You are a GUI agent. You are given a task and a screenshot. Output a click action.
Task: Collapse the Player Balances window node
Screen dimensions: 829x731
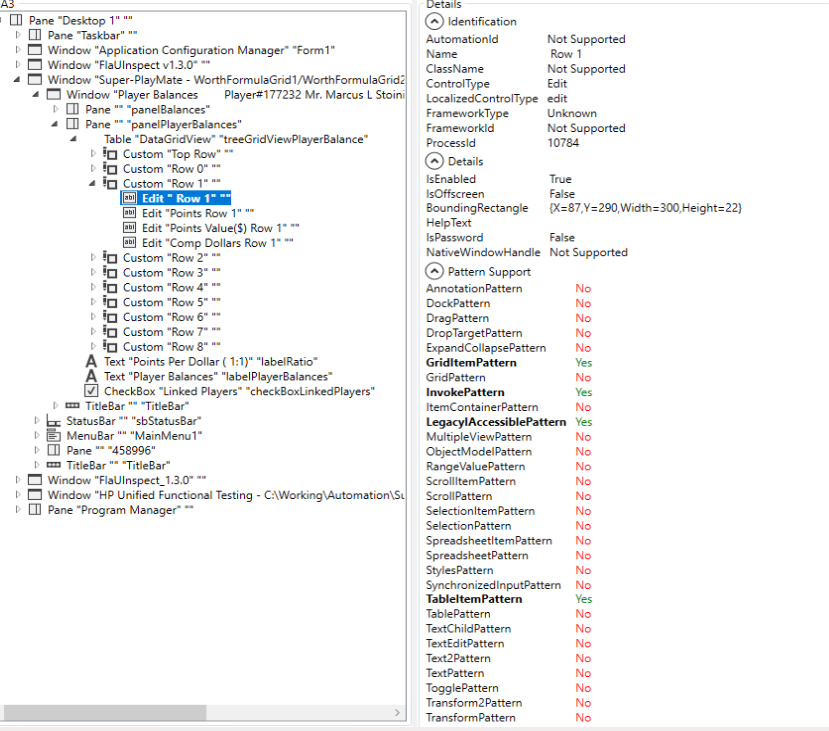(x=36, y=94)
